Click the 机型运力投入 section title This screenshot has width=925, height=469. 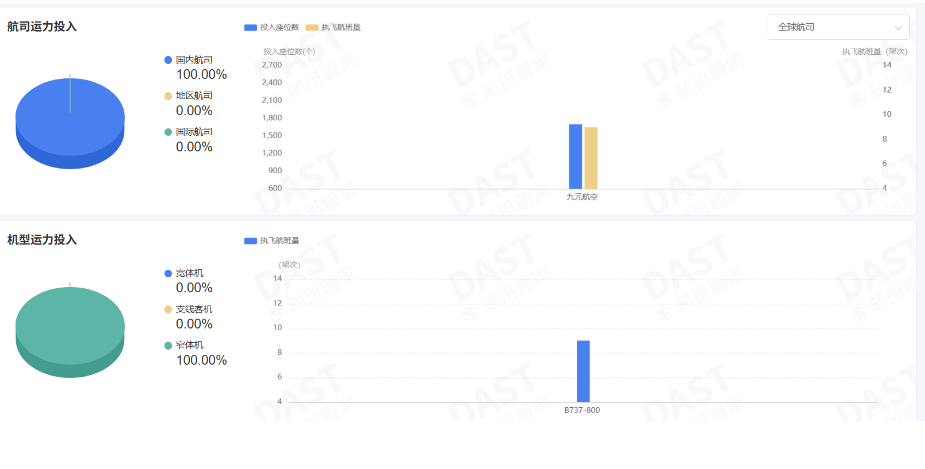point(42,240)
